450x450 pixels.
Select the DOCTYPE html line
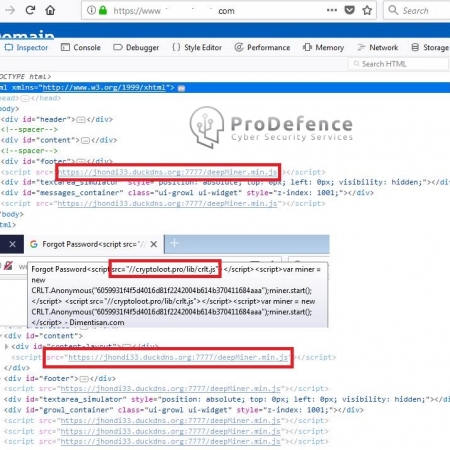click(x=25, y=77)
